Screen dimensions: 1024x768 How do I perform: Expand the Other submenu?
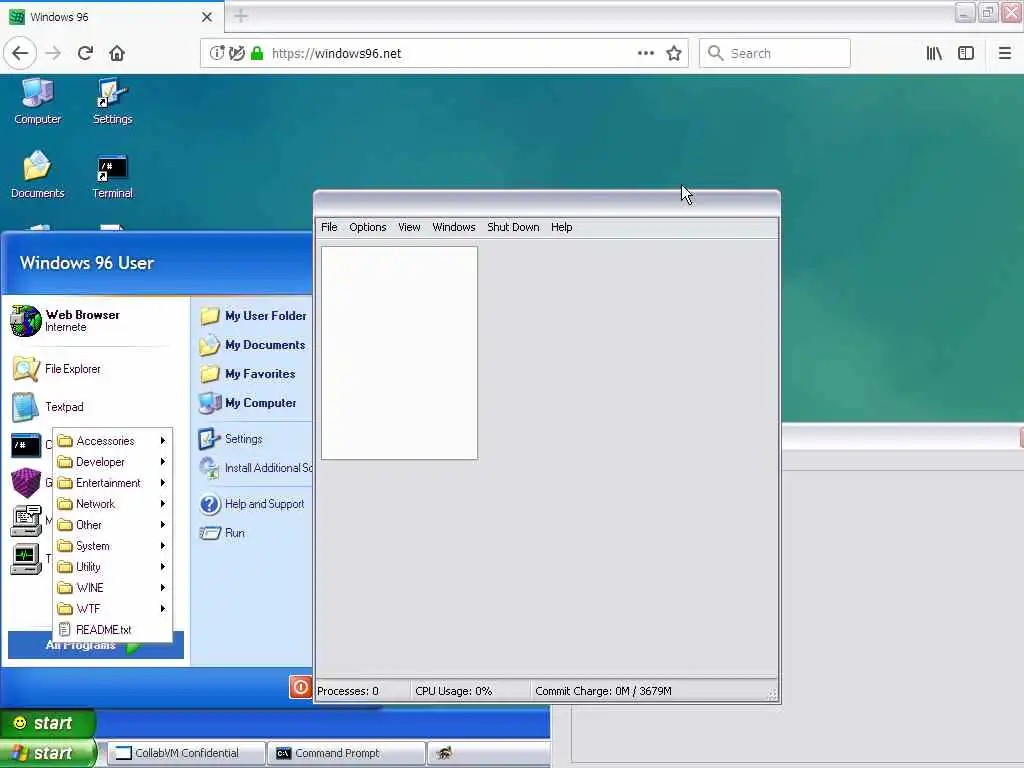click(112, 524)
